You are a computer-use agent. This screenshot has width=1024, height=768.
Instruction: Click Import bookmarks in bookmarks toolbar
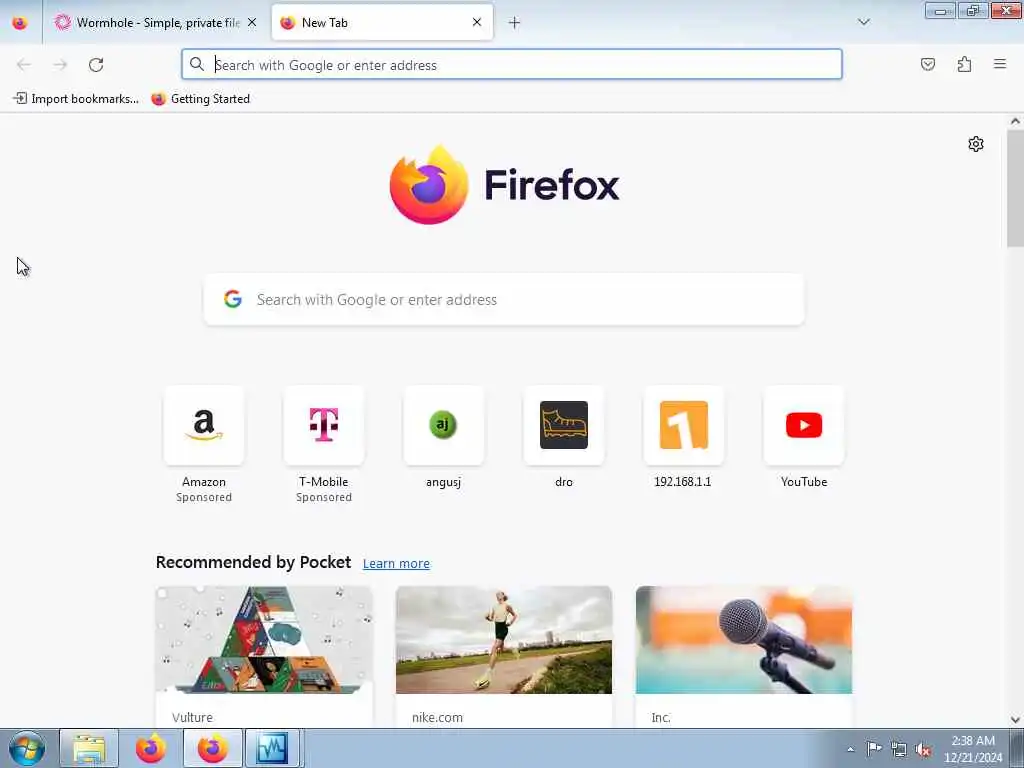pyautogui.click(x=76, y=99)
